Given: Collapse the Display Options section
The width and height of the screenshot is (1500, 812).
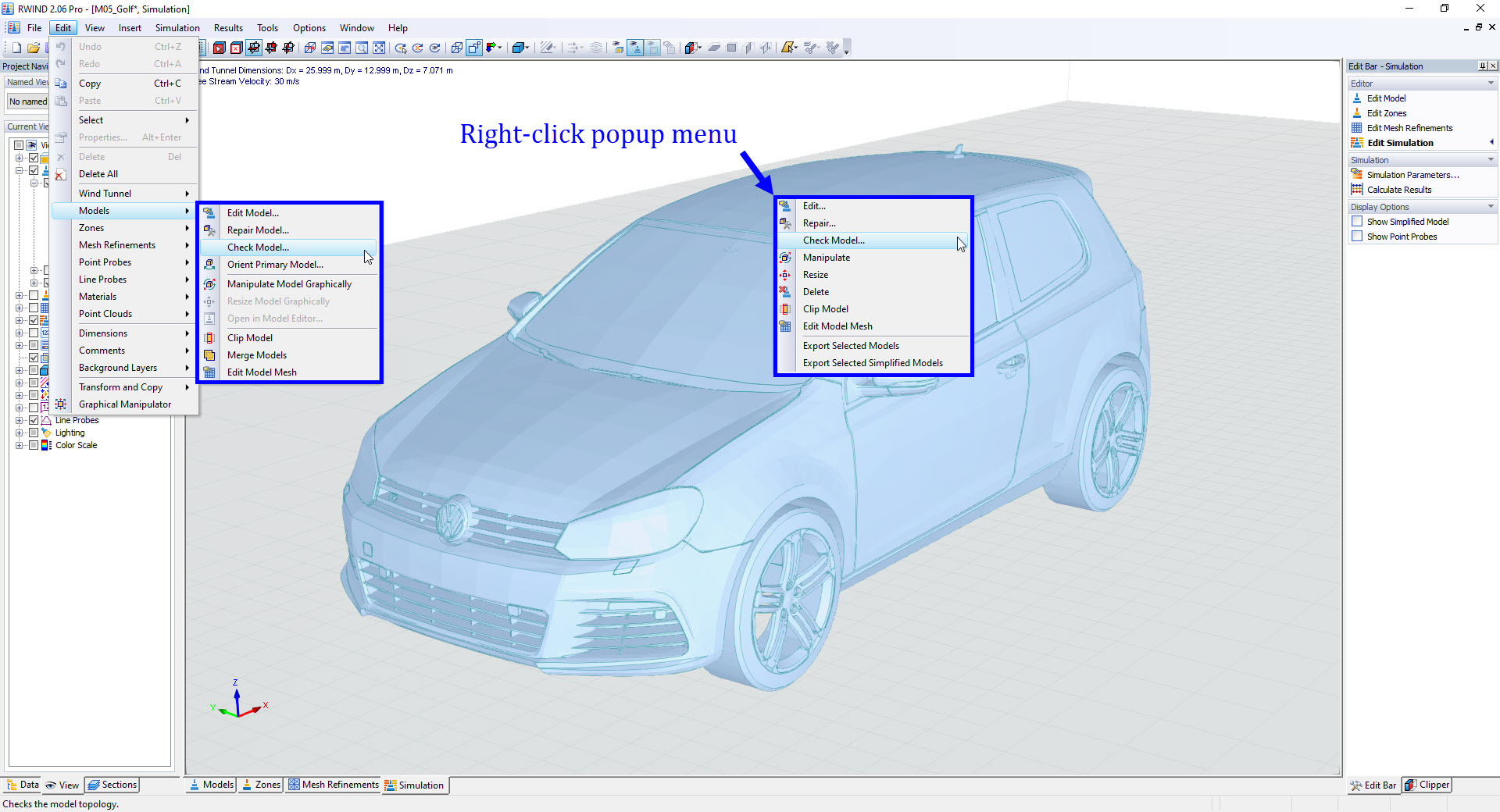Looking at the screenshot, I should tap(1491, 206).
